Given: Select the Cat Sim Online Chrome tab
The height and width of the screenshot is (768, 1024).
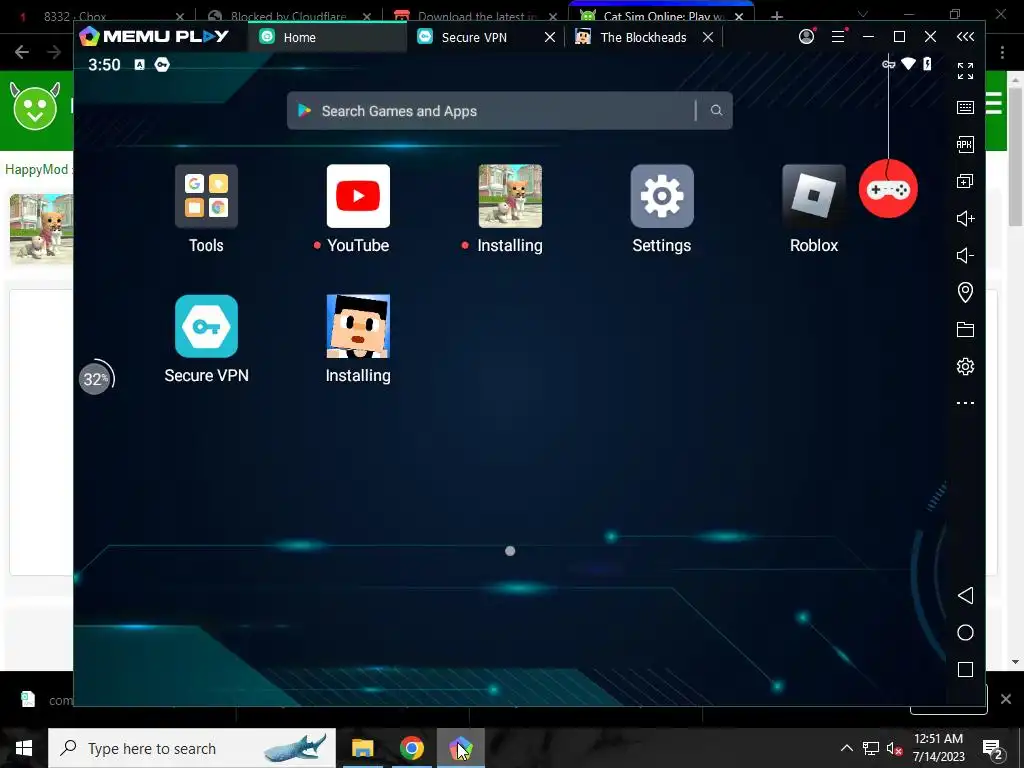Looking at the screenshot, I should click(662, 14).
